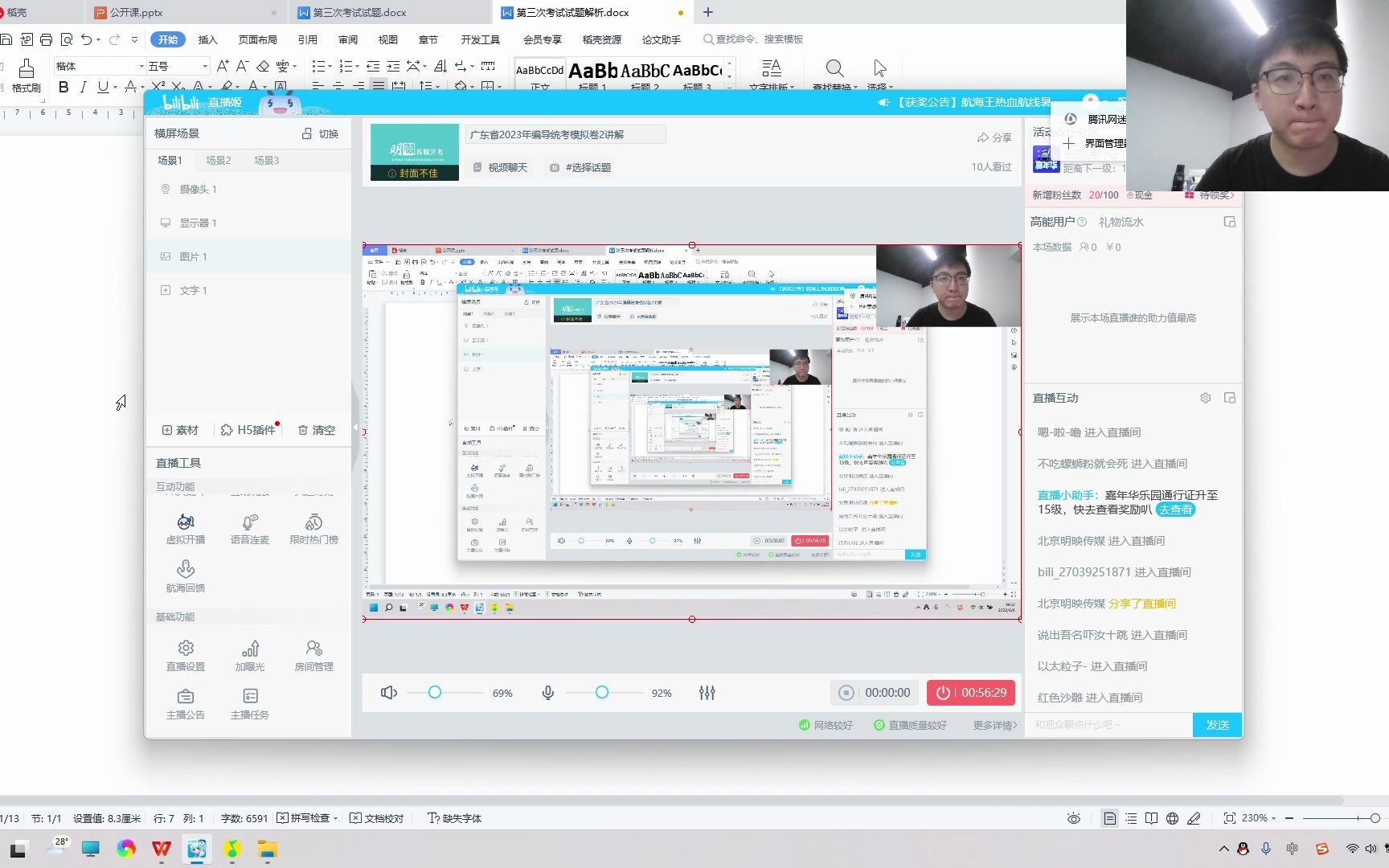Click 清空 to clear sources
Image resolution: width=1389 pixels, height=868 pixels.
[317, 430]
